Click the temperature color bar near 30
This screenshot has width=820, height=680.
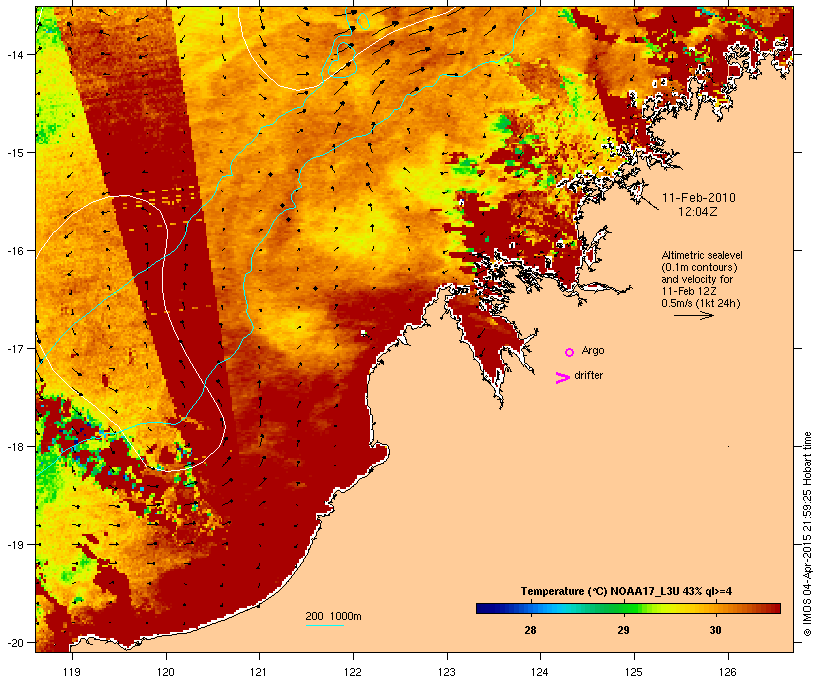pyautogui.click(x=715, y=608)
